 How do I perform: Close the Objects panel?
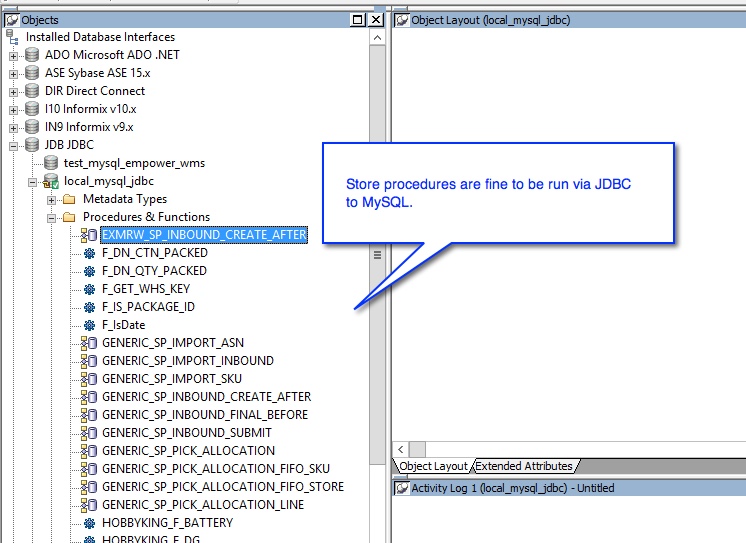click(376, 20)
